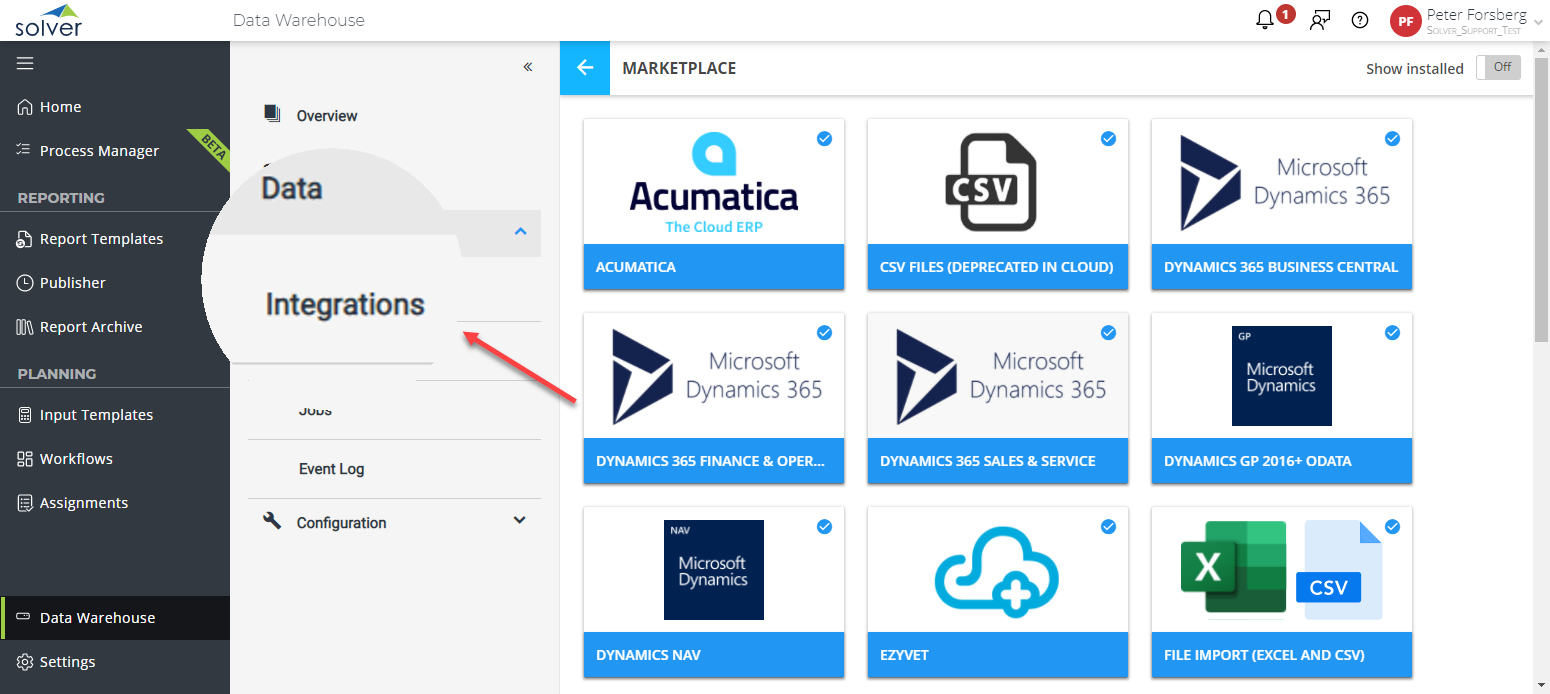The width and height of the screenshot is (1550, 694).
Task: Click the Excel and CSV logo thumbnail
Action: pyautogui.click(x=1282, y=570)
